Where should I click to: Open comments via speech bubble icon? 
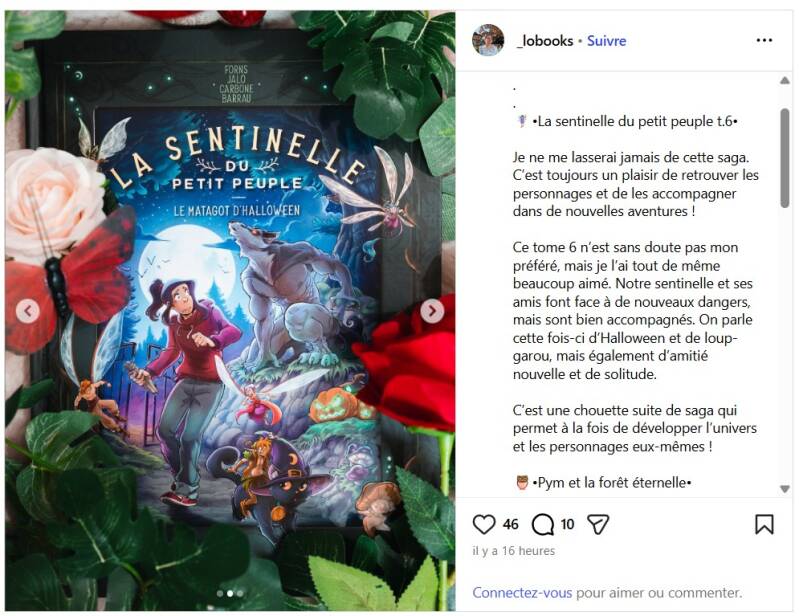[543, 524]
